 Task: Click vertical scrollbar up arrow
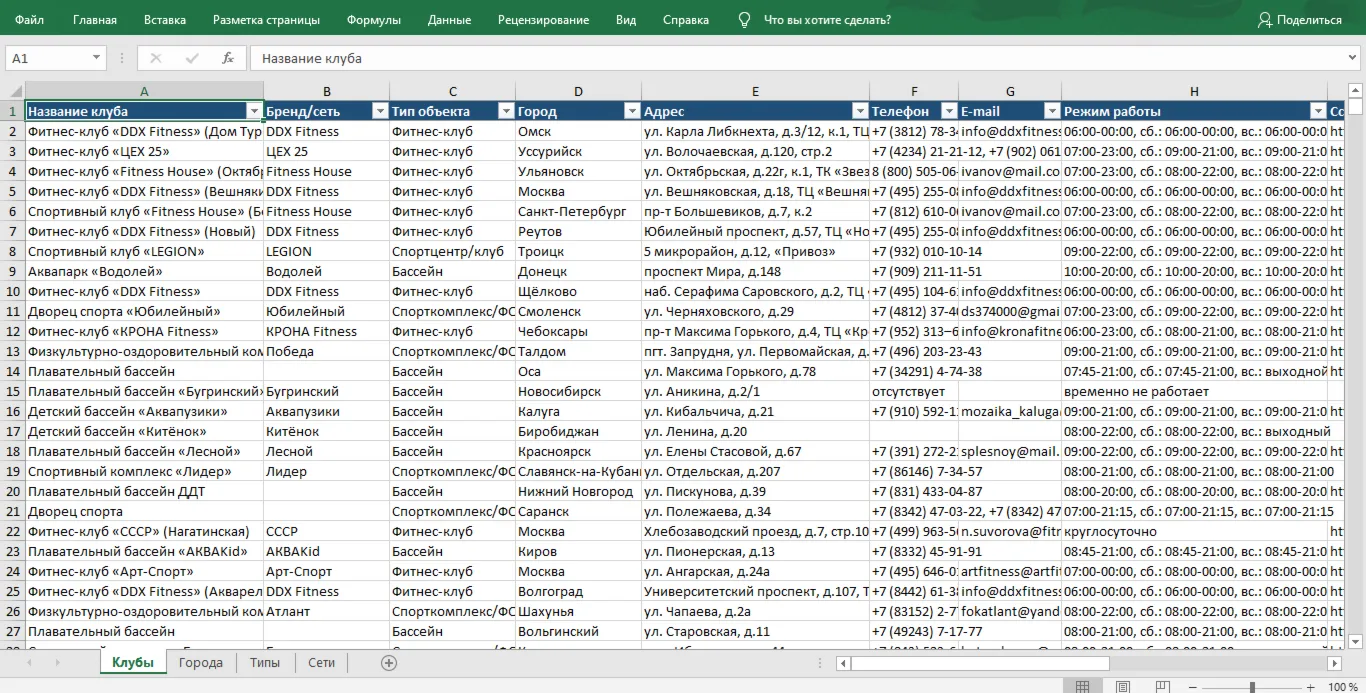tap(1356, 89)
